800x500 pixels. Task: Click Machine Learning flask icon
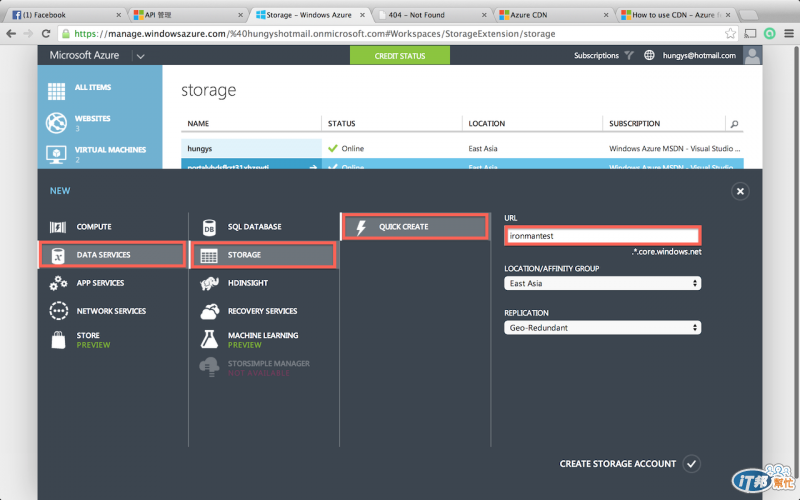pos(209,339)
